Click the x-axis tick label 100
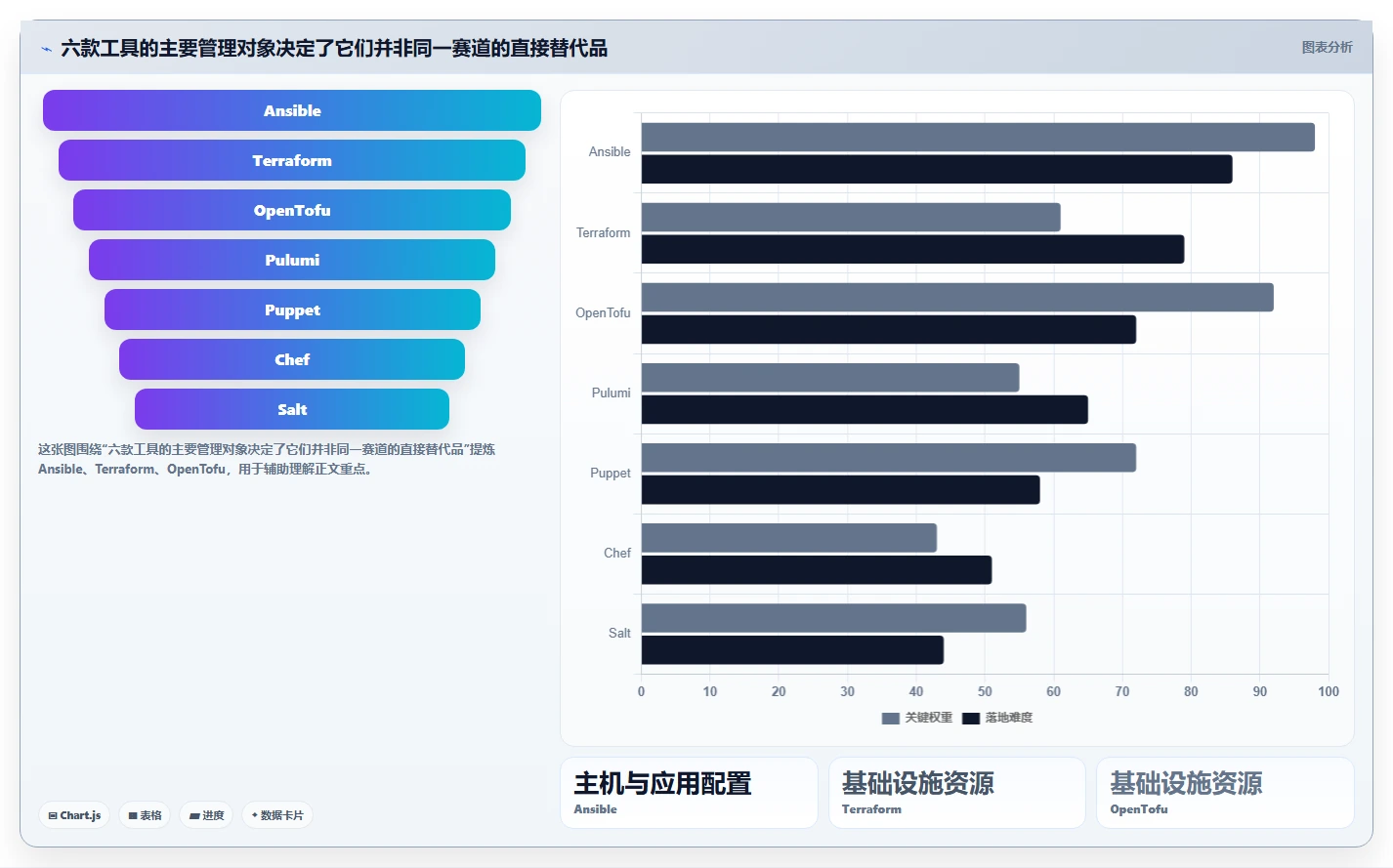Screen dimensions: 1393x868 (1329, 691)
